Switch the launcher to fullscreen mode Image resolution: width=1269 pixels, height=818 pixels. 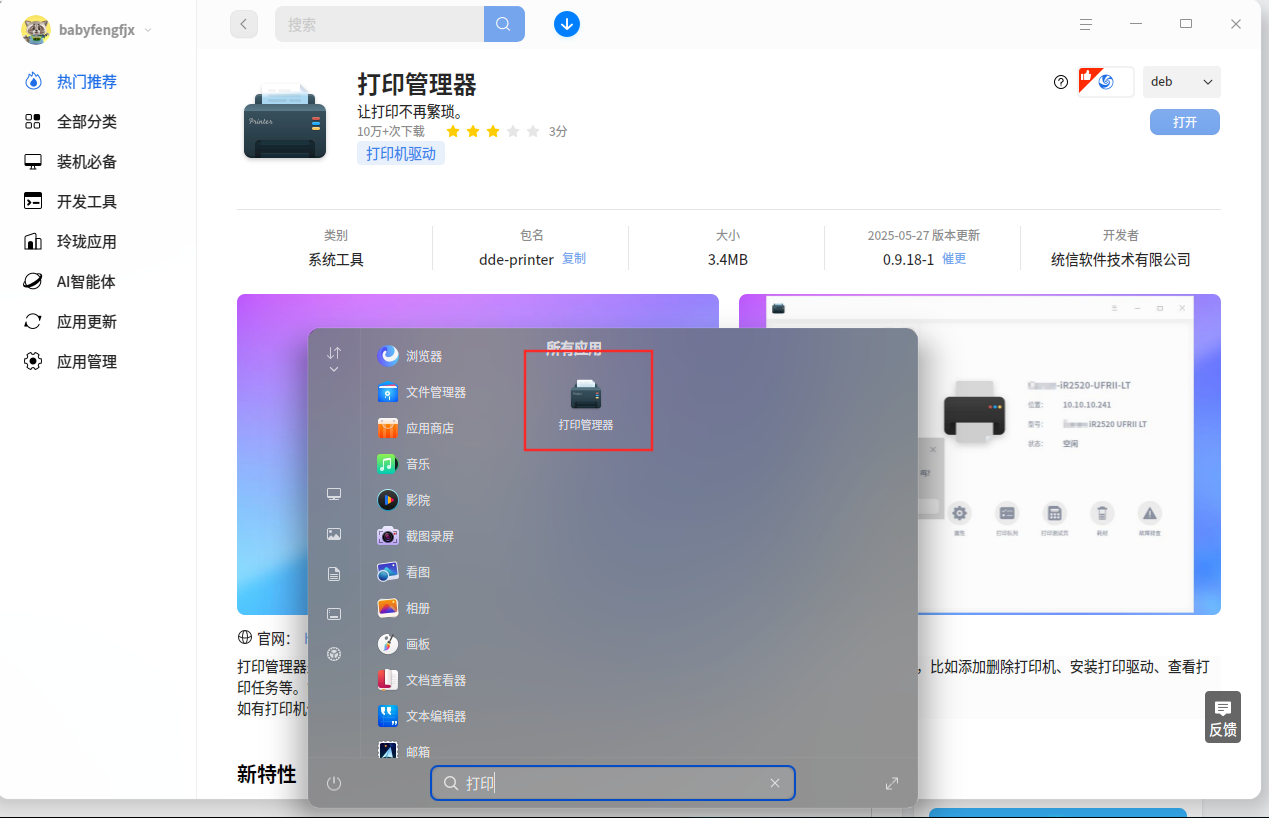(892, 783)
